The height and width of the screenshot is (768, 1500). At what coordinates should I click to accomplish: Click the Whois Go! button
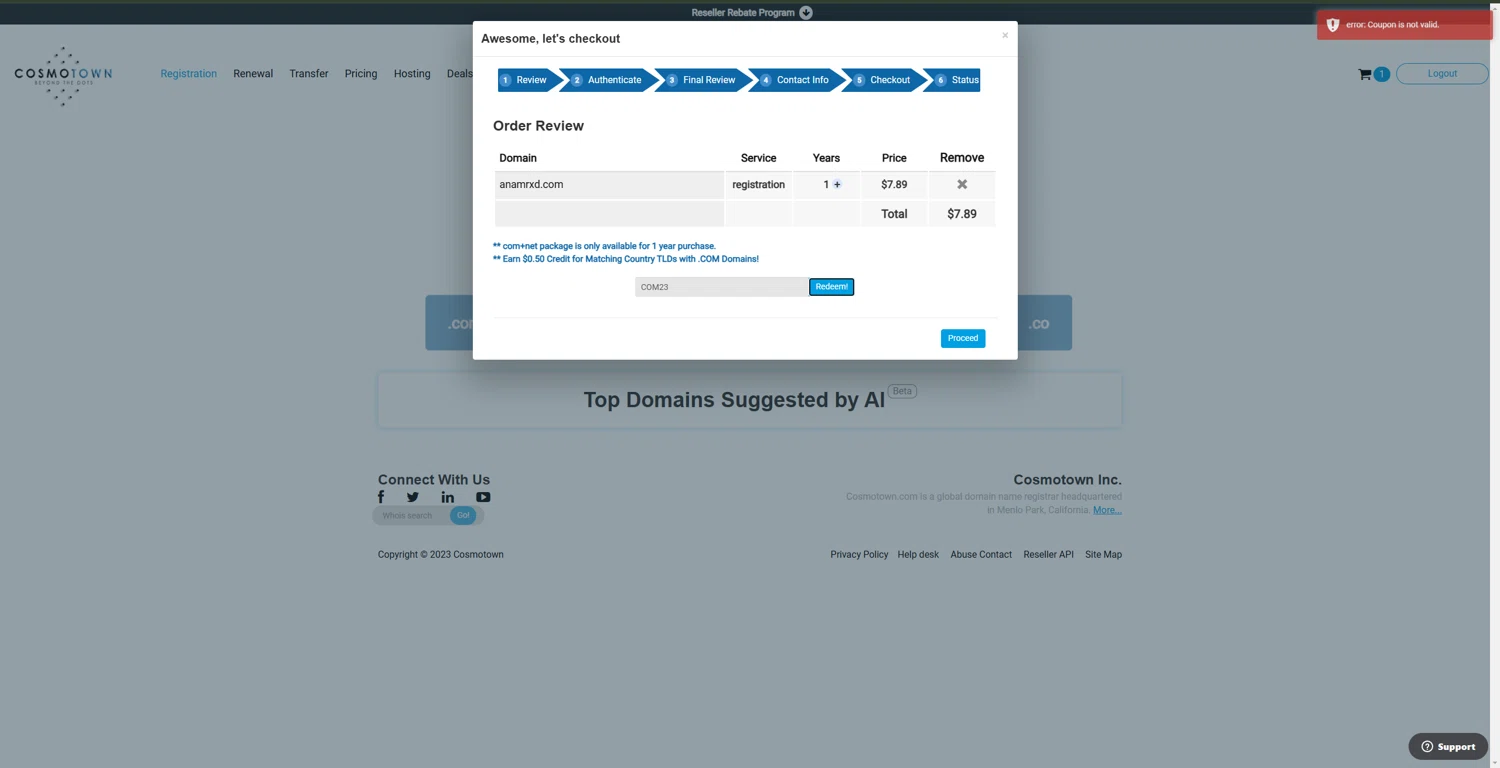(463, 515)
